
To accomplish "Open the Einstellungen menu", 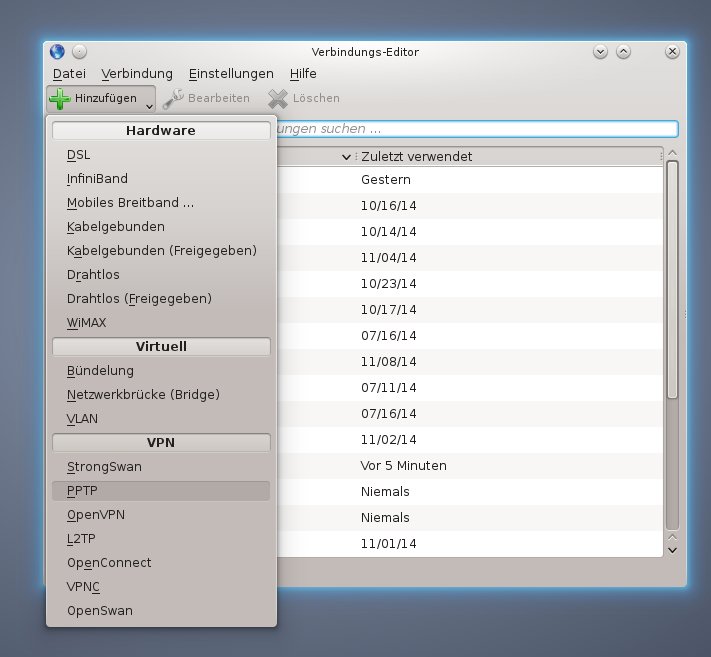I will pos(231,74).
